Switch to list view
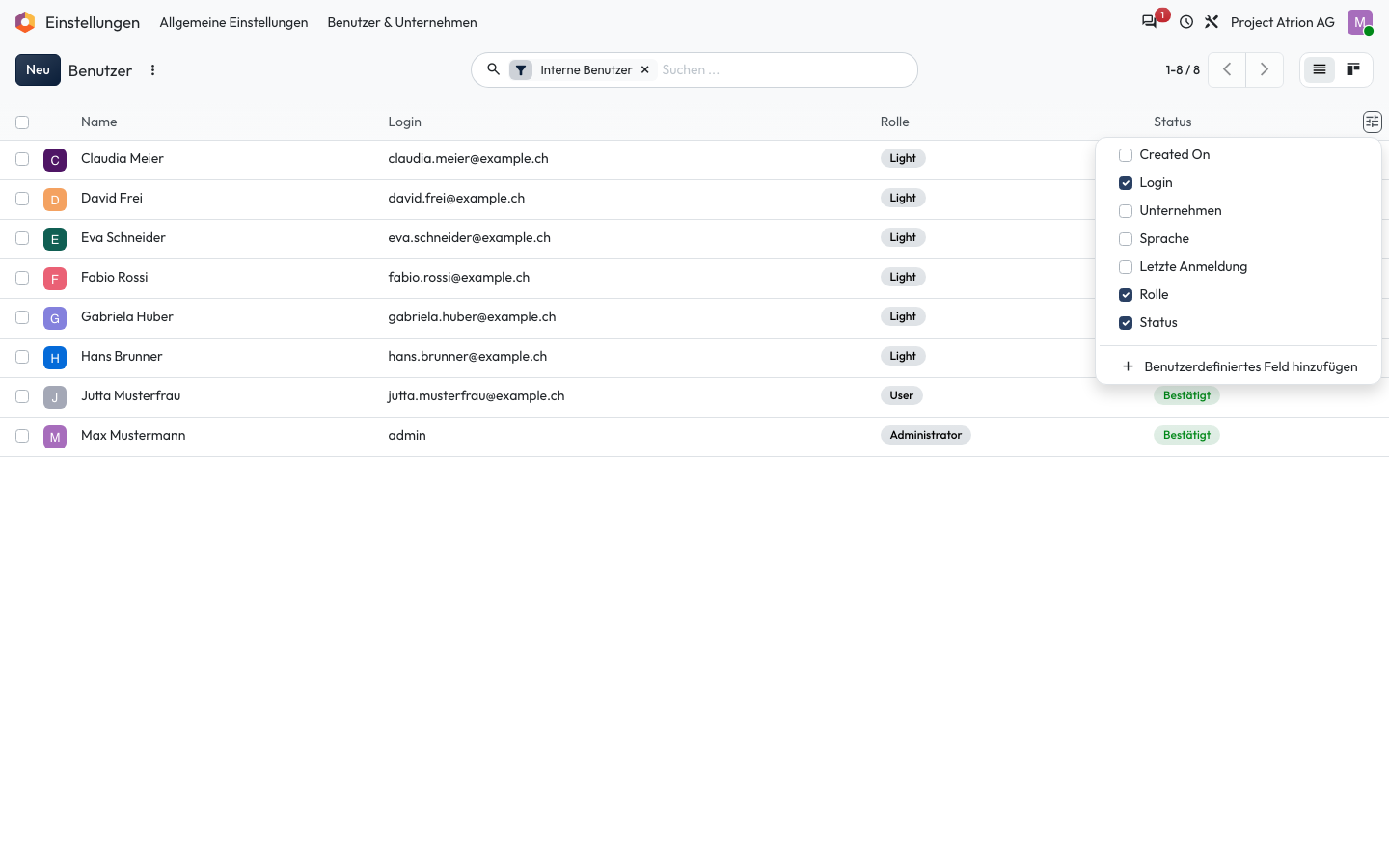1389x868 pixels. (x=1320, y=69)
